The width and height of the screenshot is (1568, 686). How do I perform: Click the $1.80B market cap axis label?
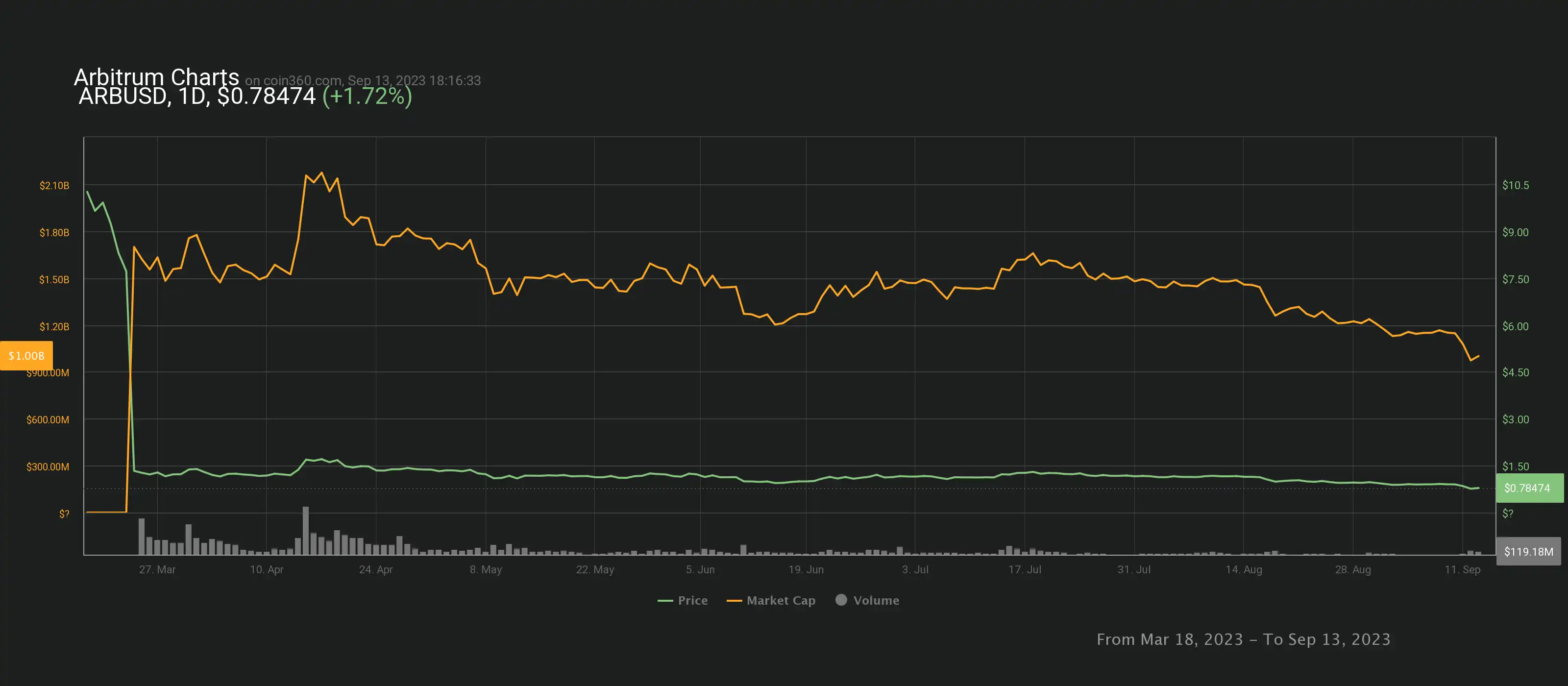click(54, 233)
